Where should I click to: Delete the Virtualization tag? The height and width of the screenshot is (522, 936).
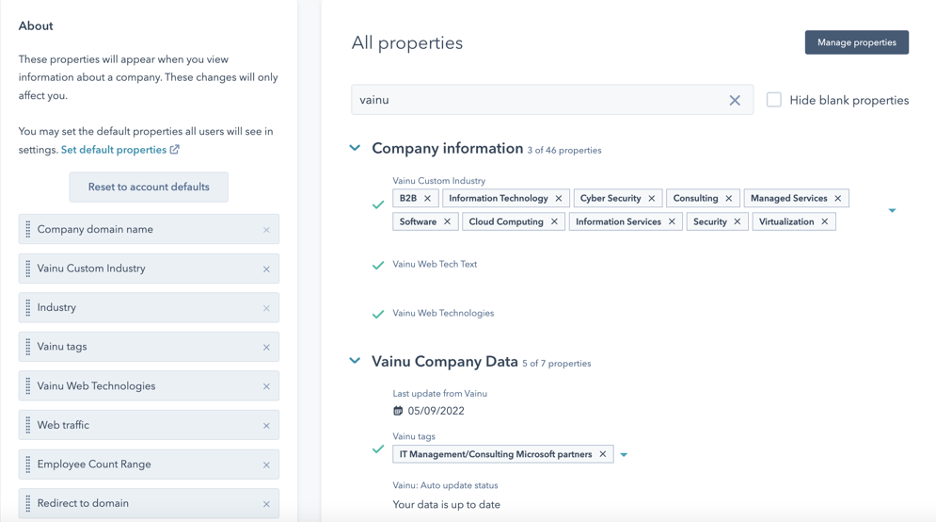point(825,222)
